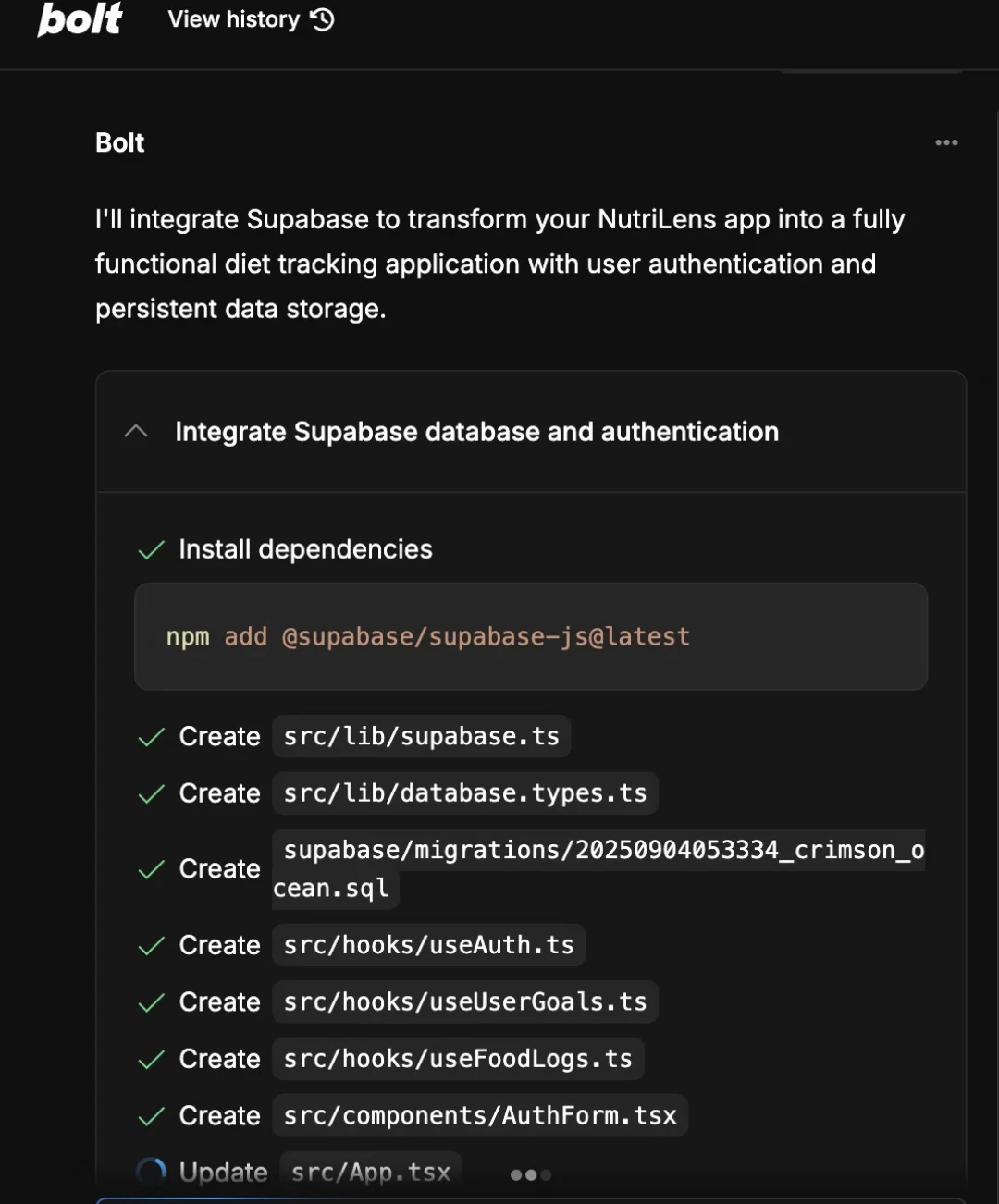Viewport: 999px width, 1204px height.
Task: Click the history clock icon
Action: pos(322,19)
